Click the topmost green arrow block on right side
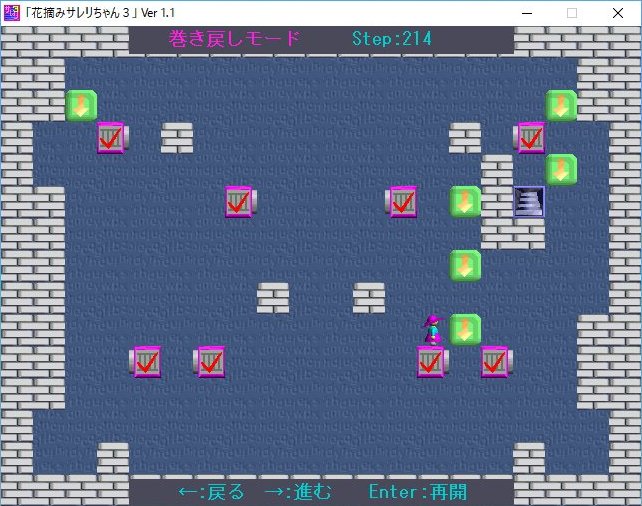642x506 pixels. [x=561, y=105]
